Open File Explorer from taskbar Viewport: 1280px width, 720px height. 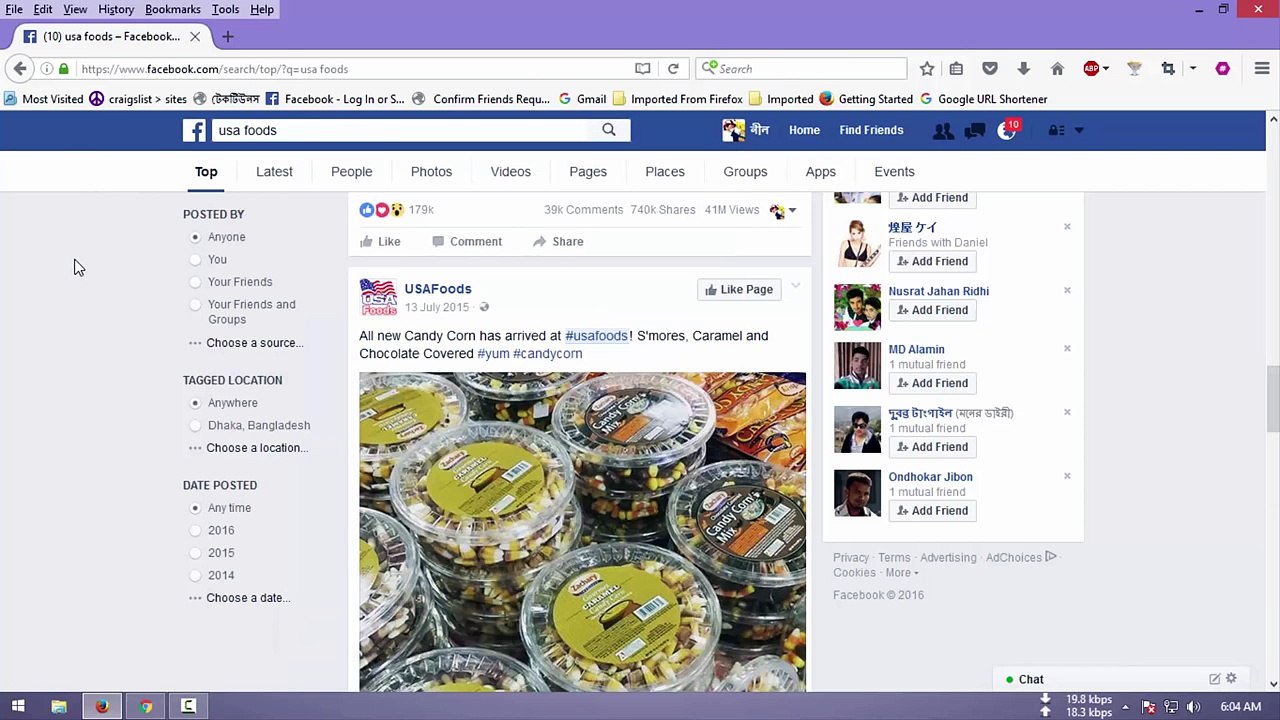pyautogui.click(x=59, y=706)
